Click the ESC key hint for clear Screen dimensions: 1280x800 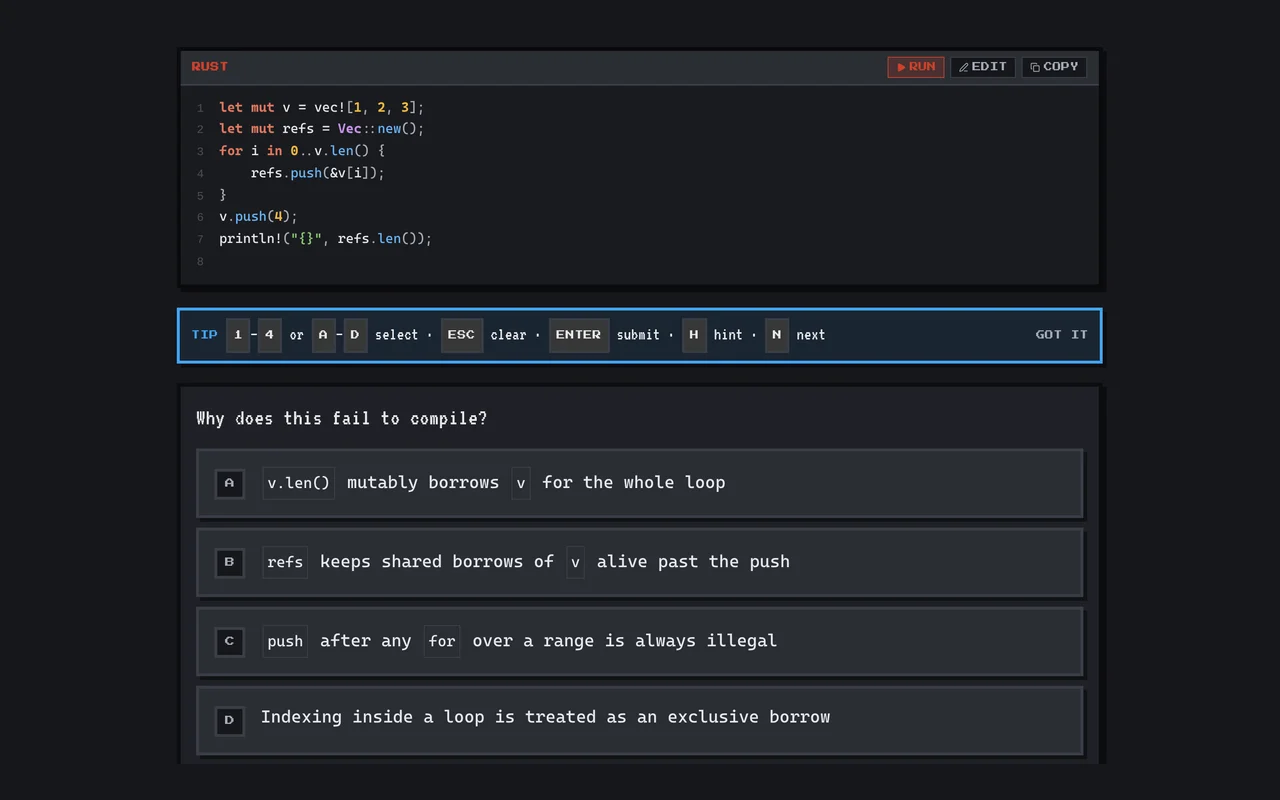(x=462, y=335)
